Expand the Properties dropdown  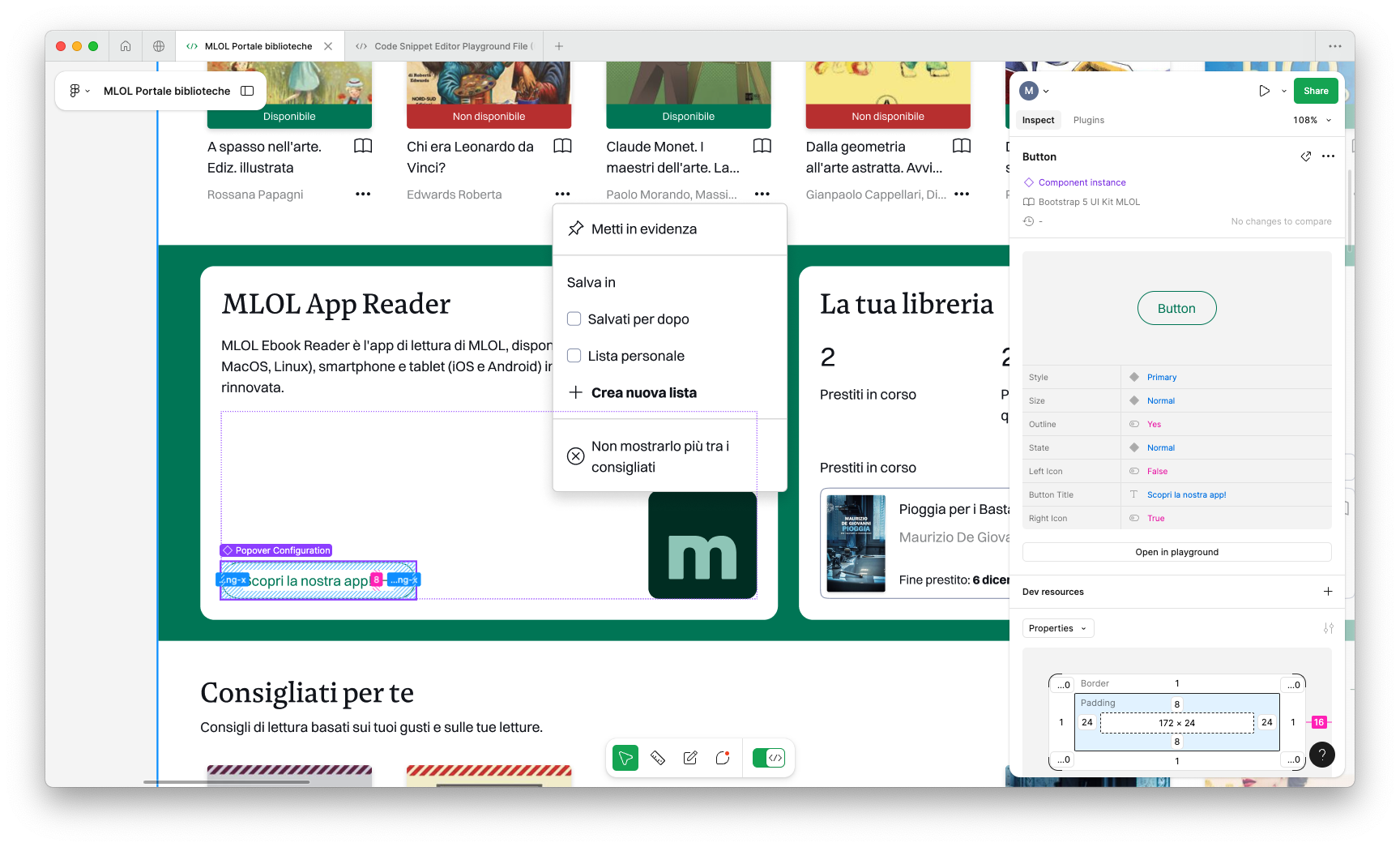click(x=1057, y=628)
